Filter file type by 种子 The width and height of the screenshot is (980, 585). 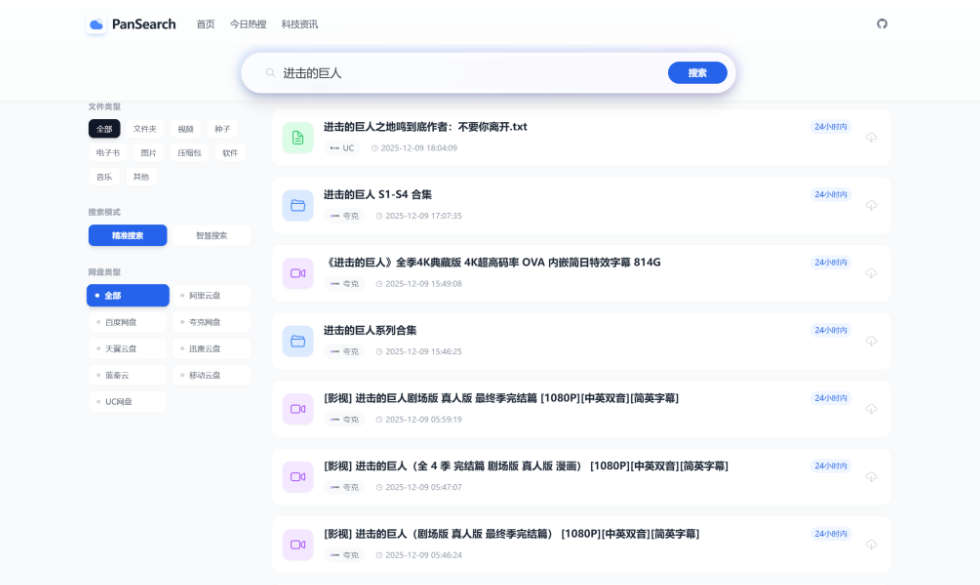(222, 129)
